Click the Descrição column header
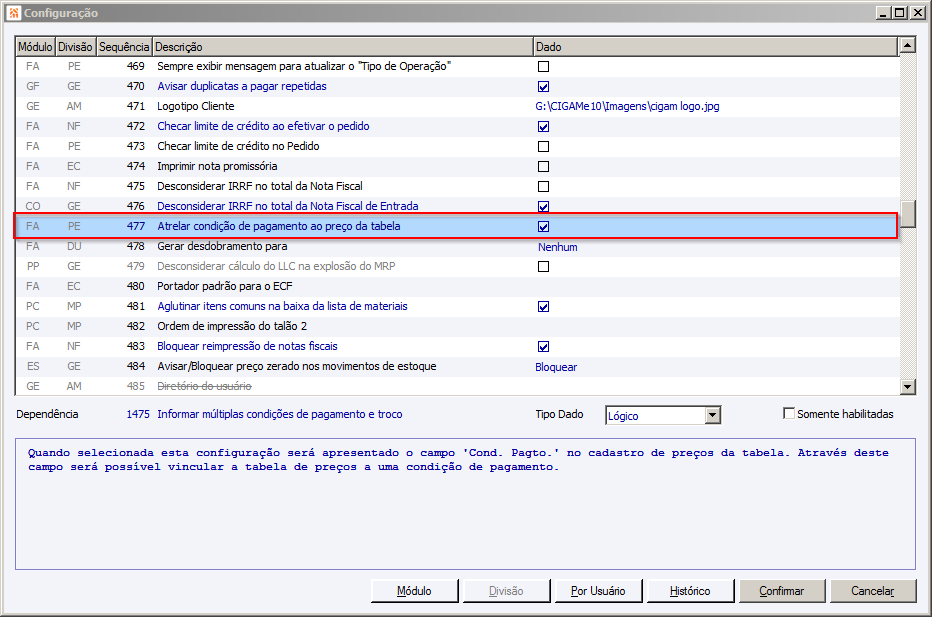 342,46
